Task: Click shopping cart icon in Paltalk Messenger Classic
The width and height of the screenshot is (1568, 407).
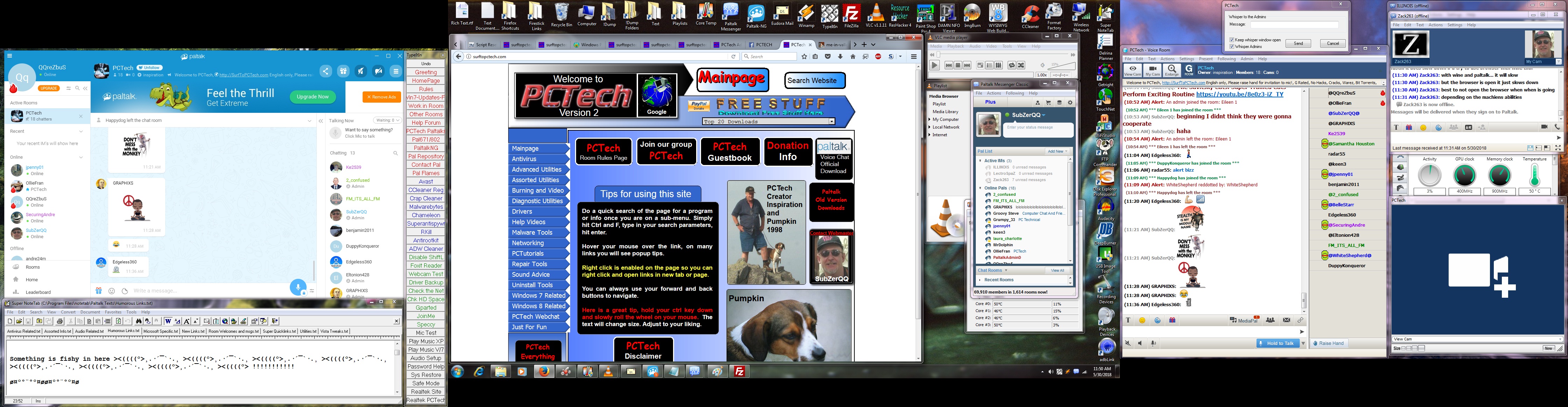Action: point(1048,102)
